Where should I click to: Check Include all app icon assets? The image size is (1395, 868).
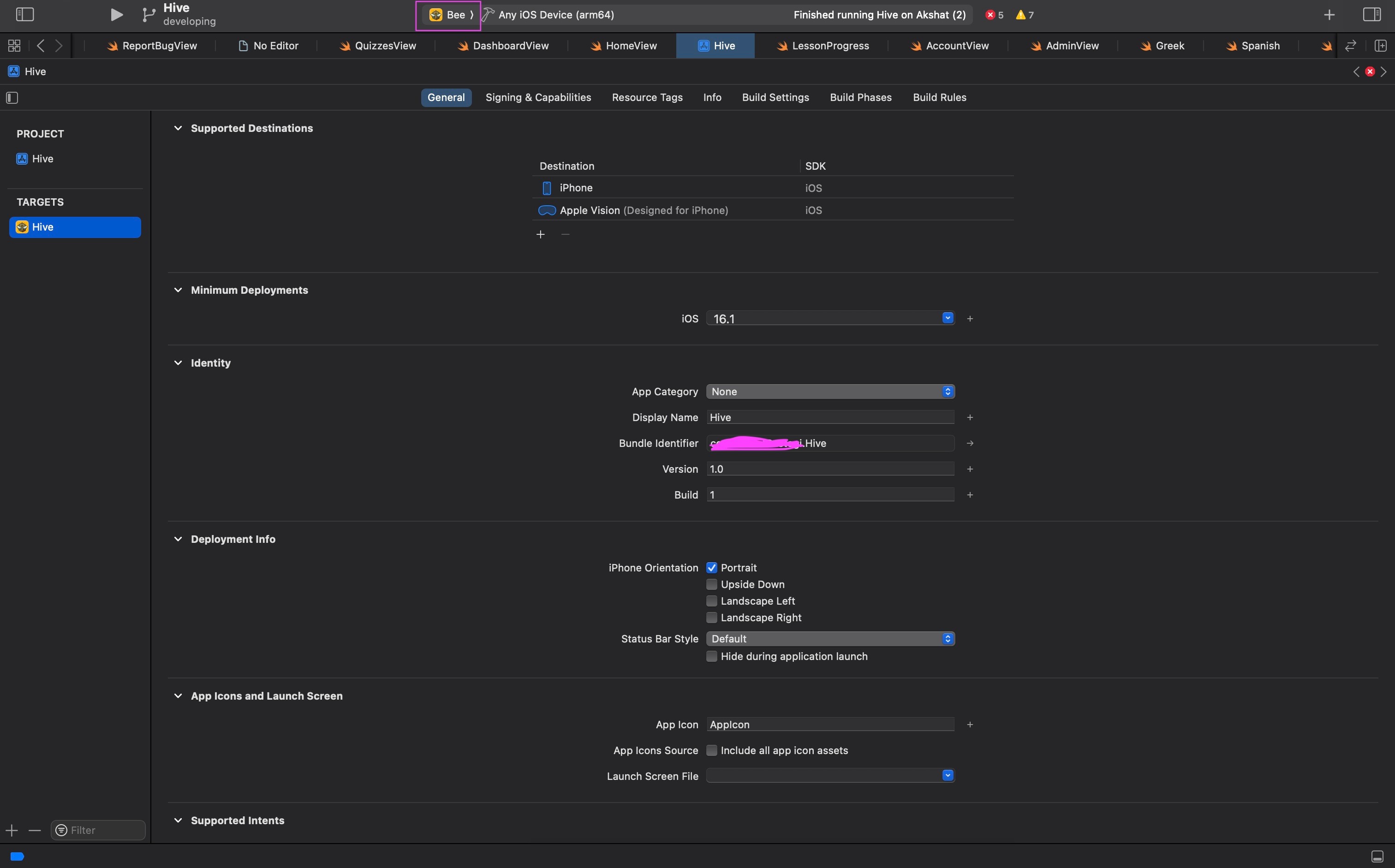711,750
